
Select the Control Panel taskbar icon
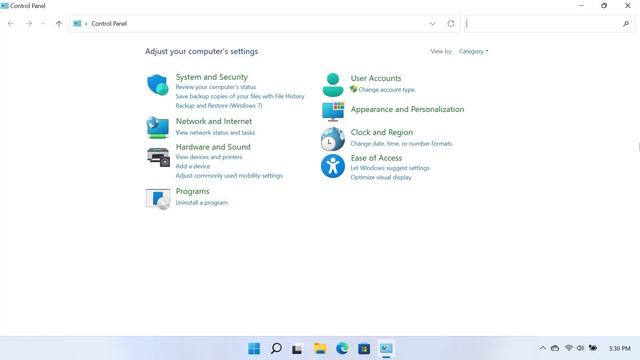click(386, 349)
